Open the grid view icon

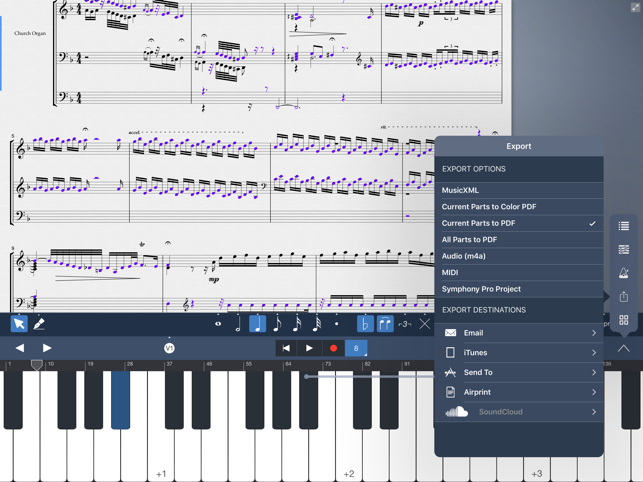click(x=624, y=321)
